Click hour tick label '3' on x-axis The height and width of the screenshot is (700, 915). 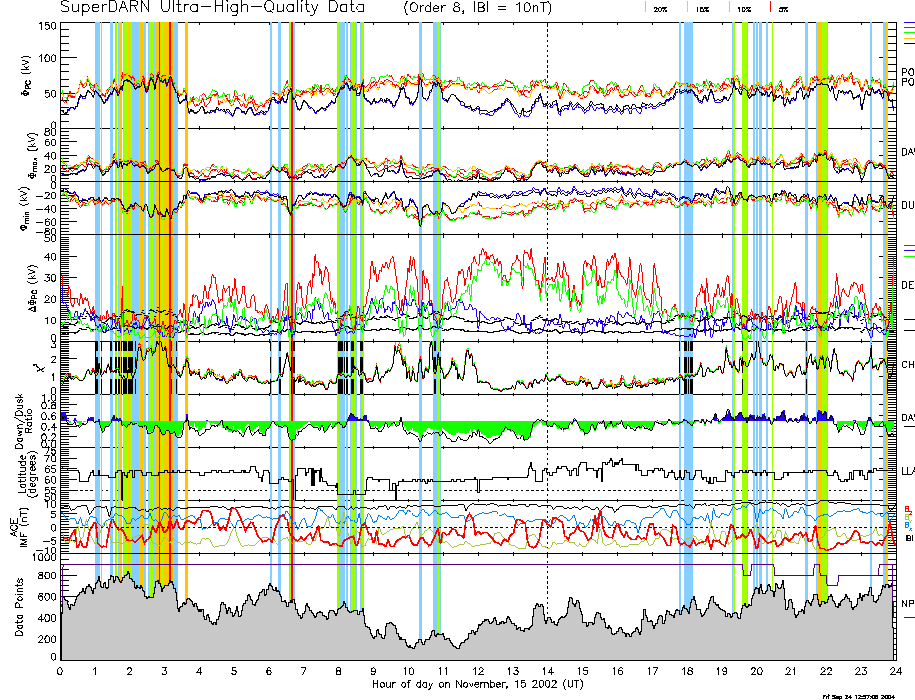click(165, 671)
